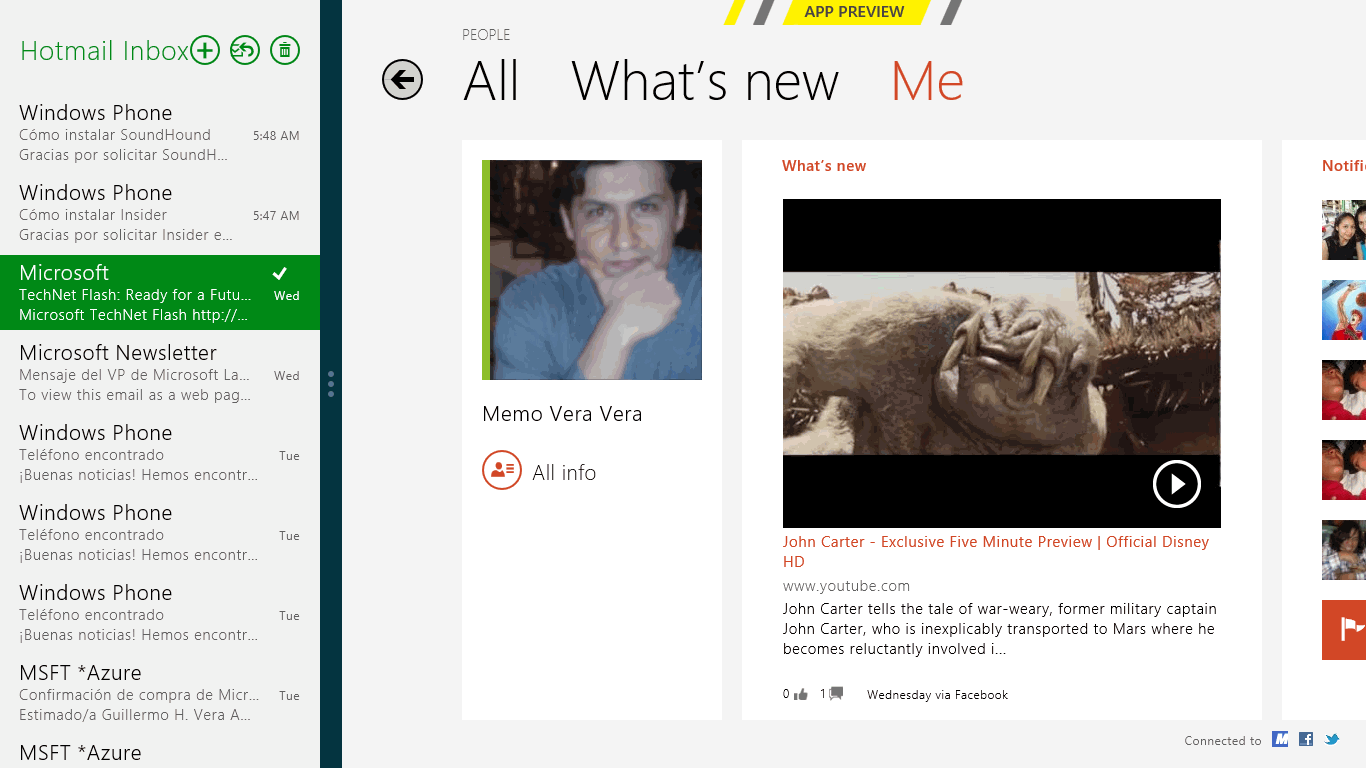The width and height of the screenshot is (1366, 768).
Task: Click the comments icon under the post
Action: pyautogui.click(x=836, y=694)
